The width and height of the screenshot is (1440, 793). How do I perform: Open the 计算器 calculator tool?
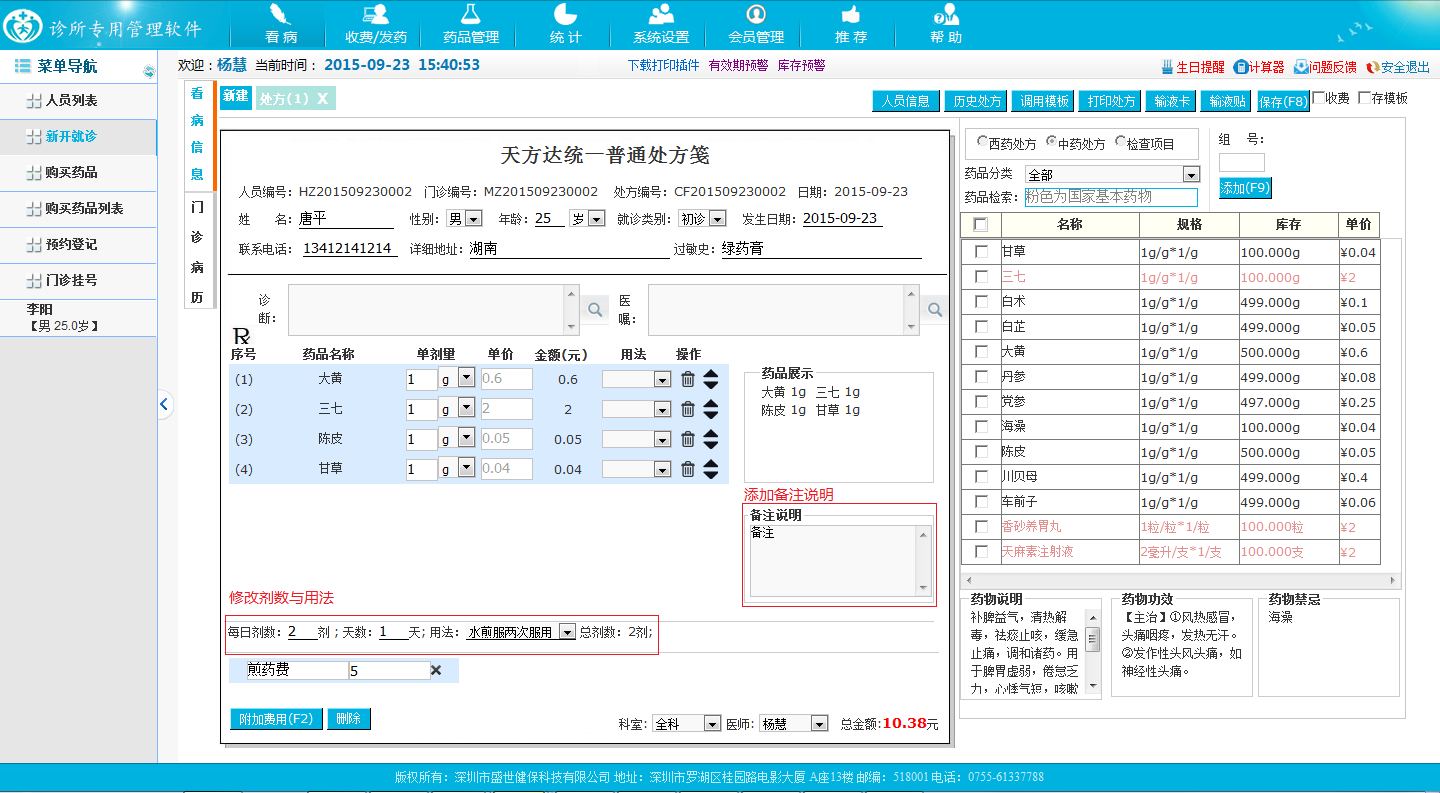tap(1258, 67)
